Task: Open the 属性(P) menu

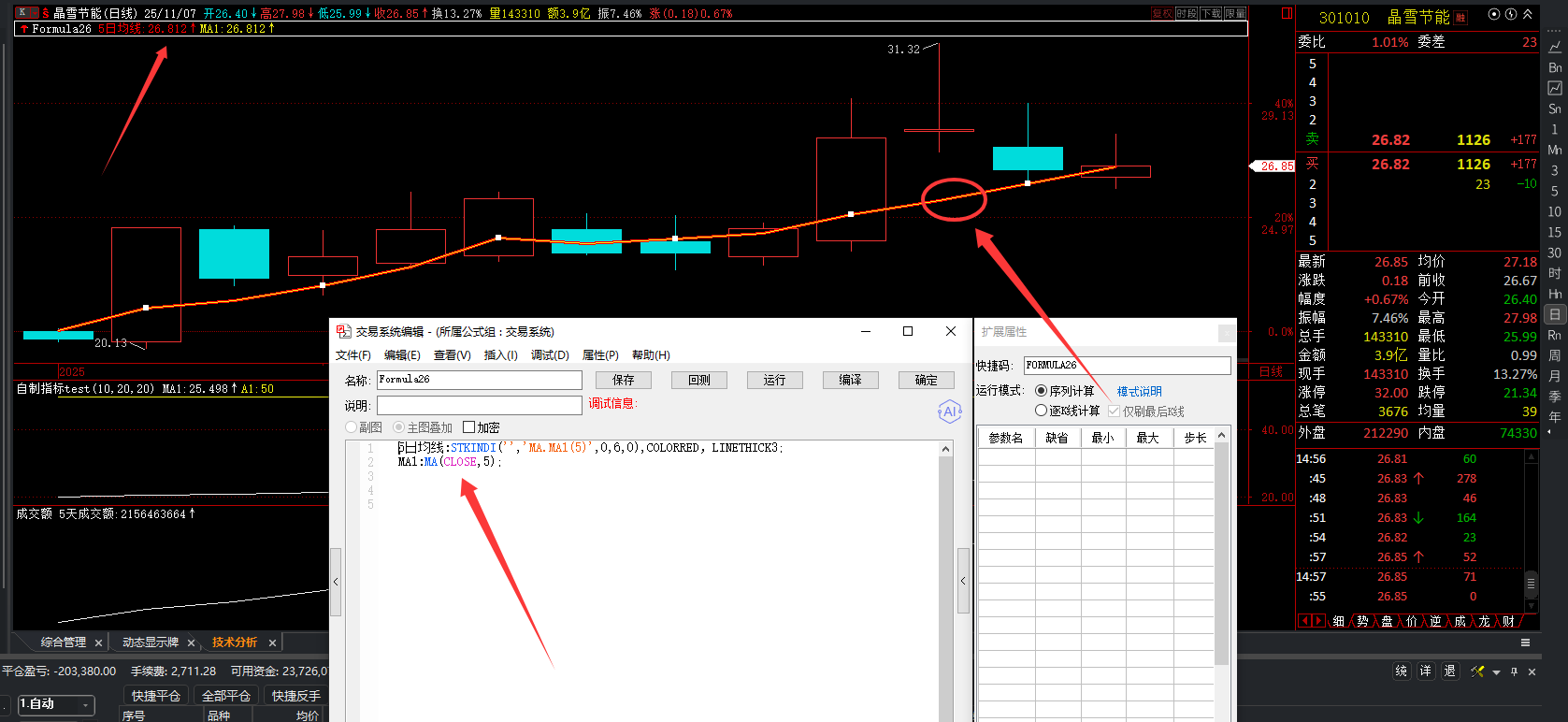Action: click(600, 355)
